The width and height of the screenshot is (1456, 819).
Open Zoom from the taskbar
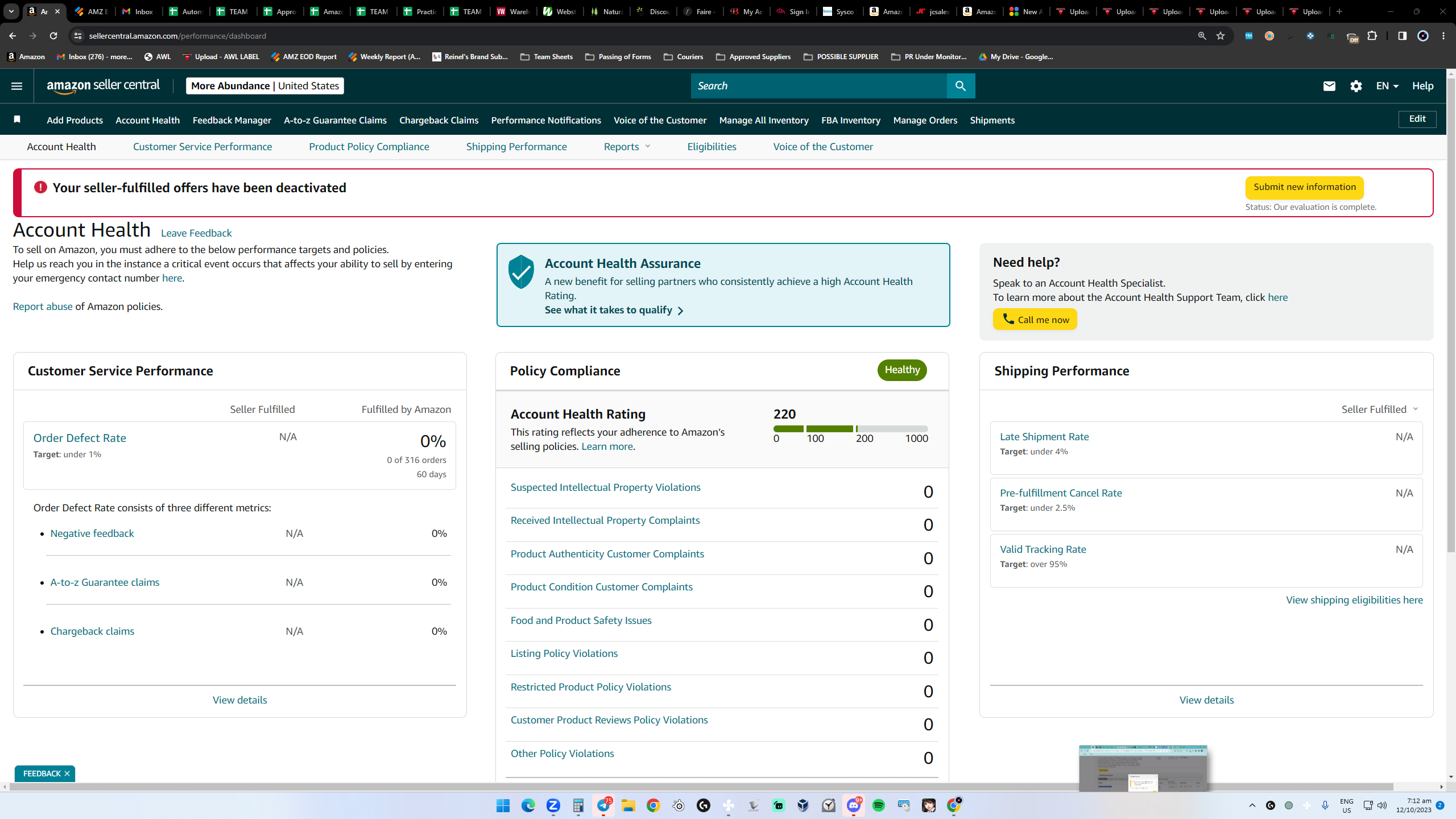tap(553, 805)
